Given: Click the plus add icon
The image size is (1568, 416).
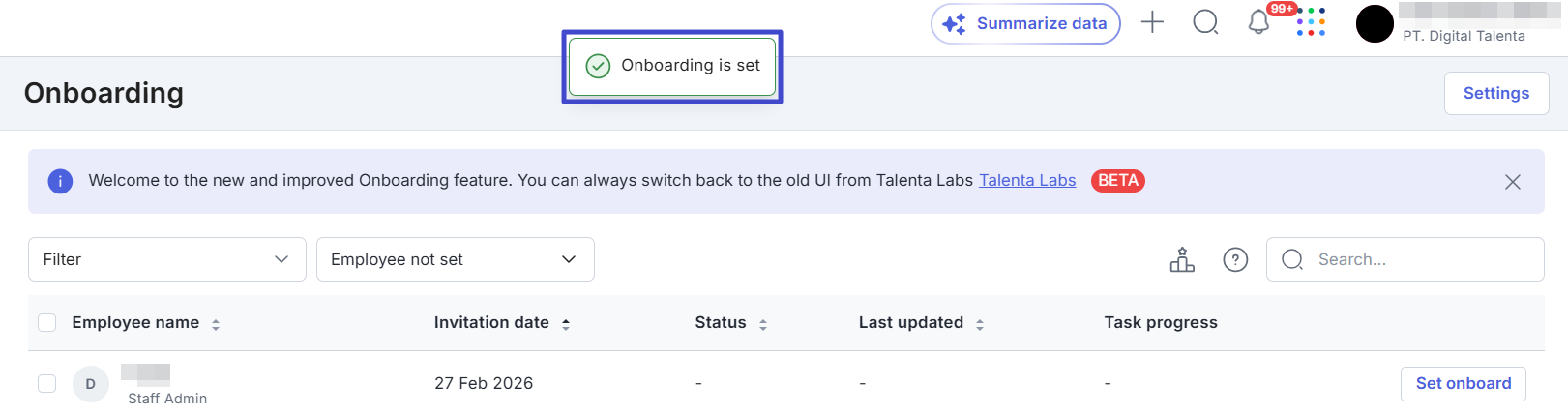Looking at the screenshot, I should click(x=1152, y=22).
